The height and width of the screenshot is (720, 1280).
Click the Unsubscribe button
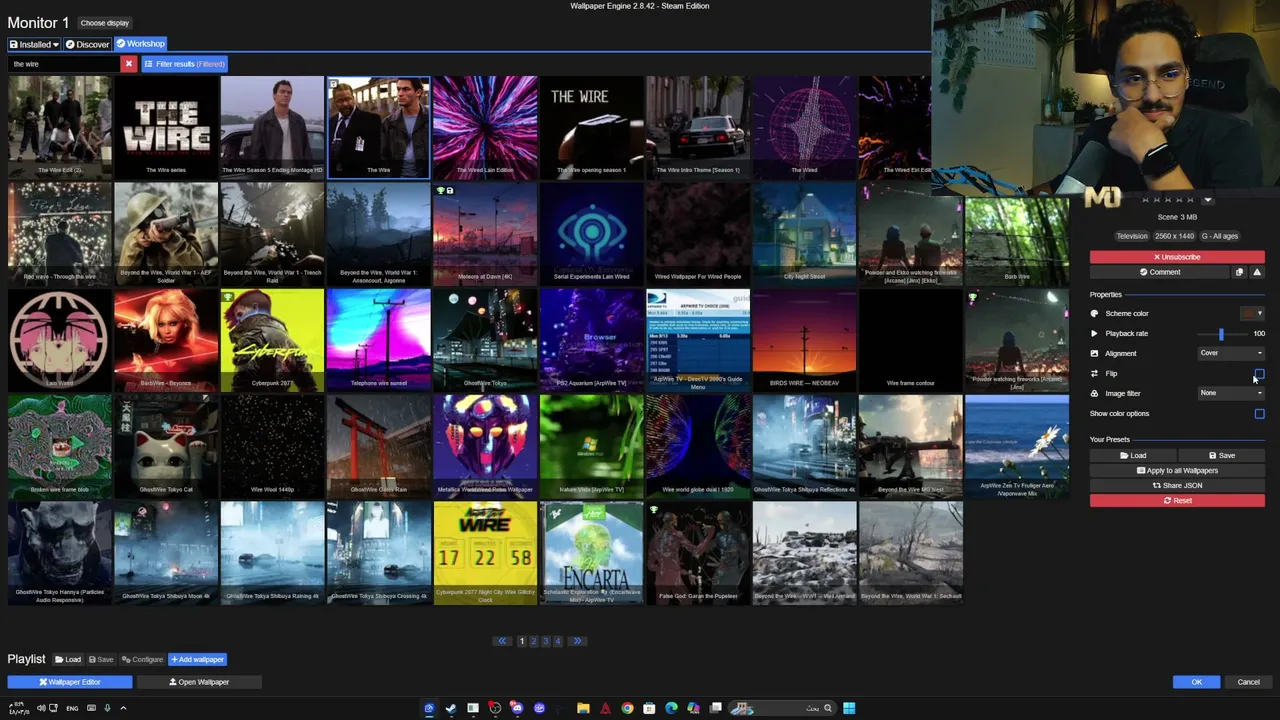pos(1177,257)
